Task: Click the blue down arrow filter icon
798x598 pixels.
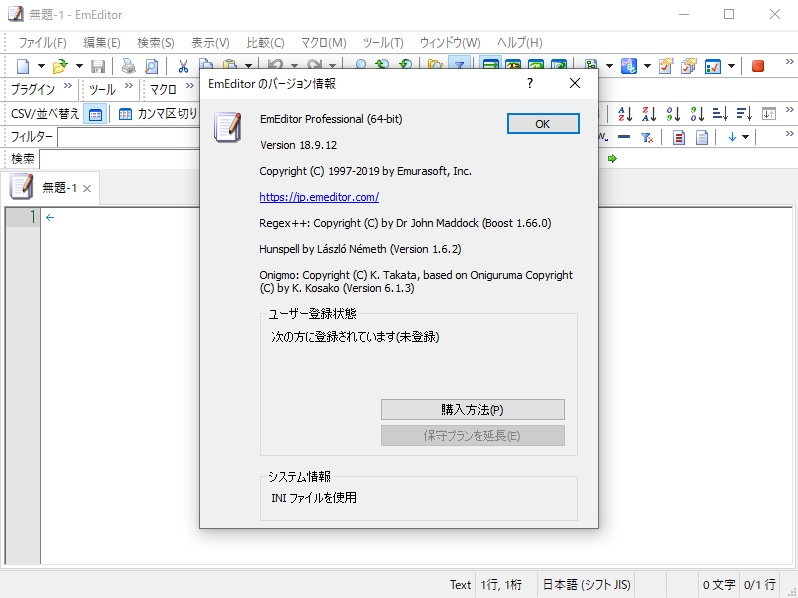Action: (732, 137)
